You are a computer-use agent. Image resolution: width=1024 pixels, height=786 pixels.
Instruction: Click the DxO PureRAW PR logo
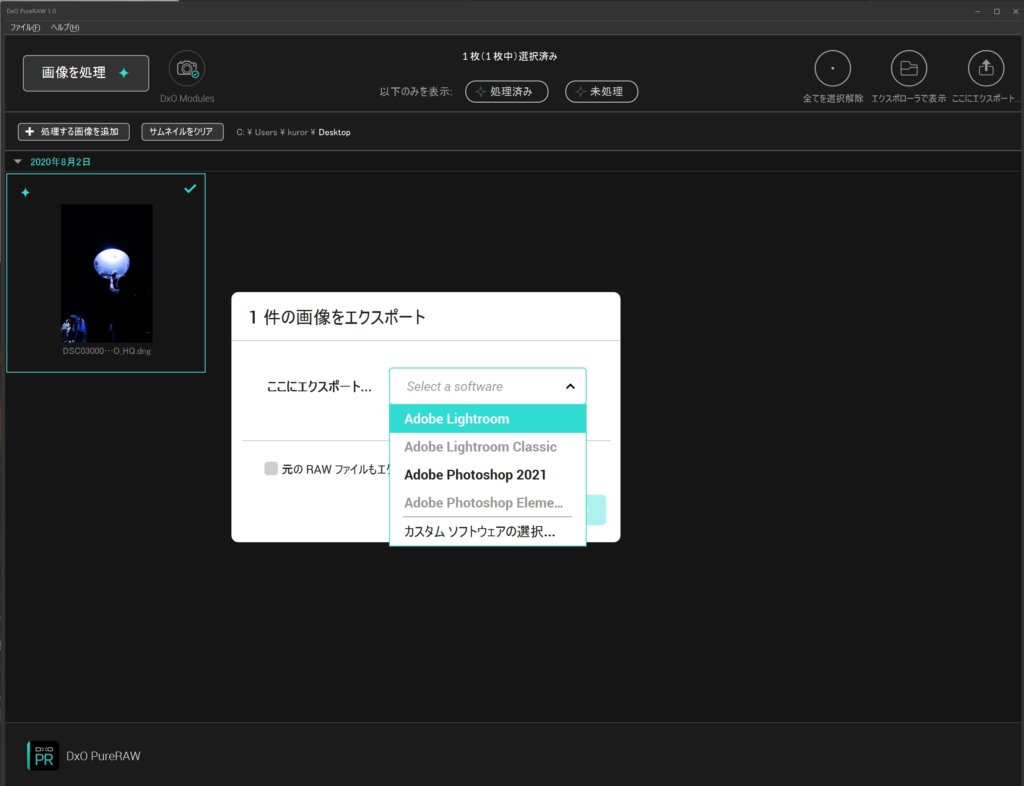[x=43, y=755]
